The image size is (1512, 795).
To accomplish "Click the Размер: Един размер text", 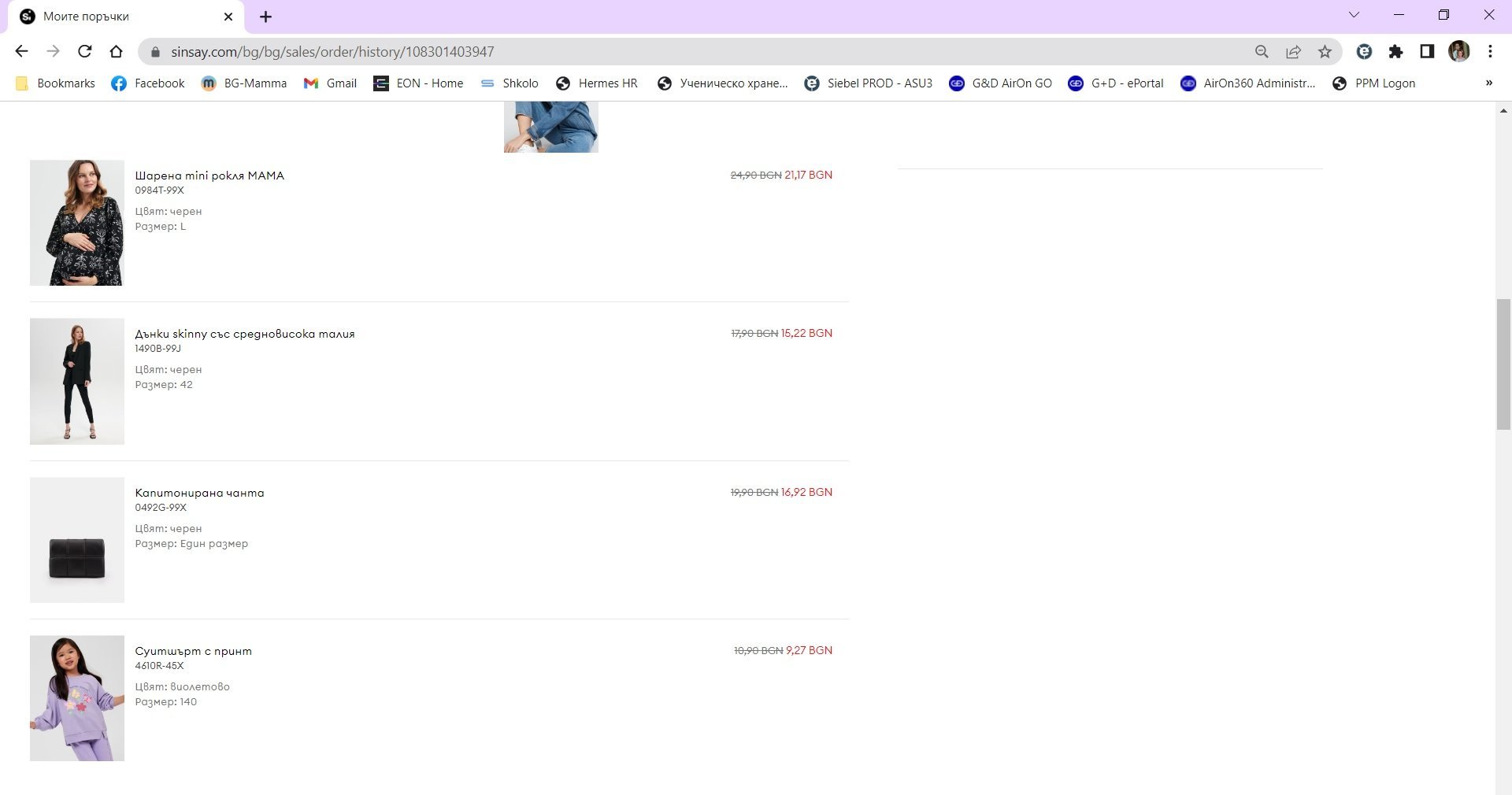I will click(x=191, y=544).
